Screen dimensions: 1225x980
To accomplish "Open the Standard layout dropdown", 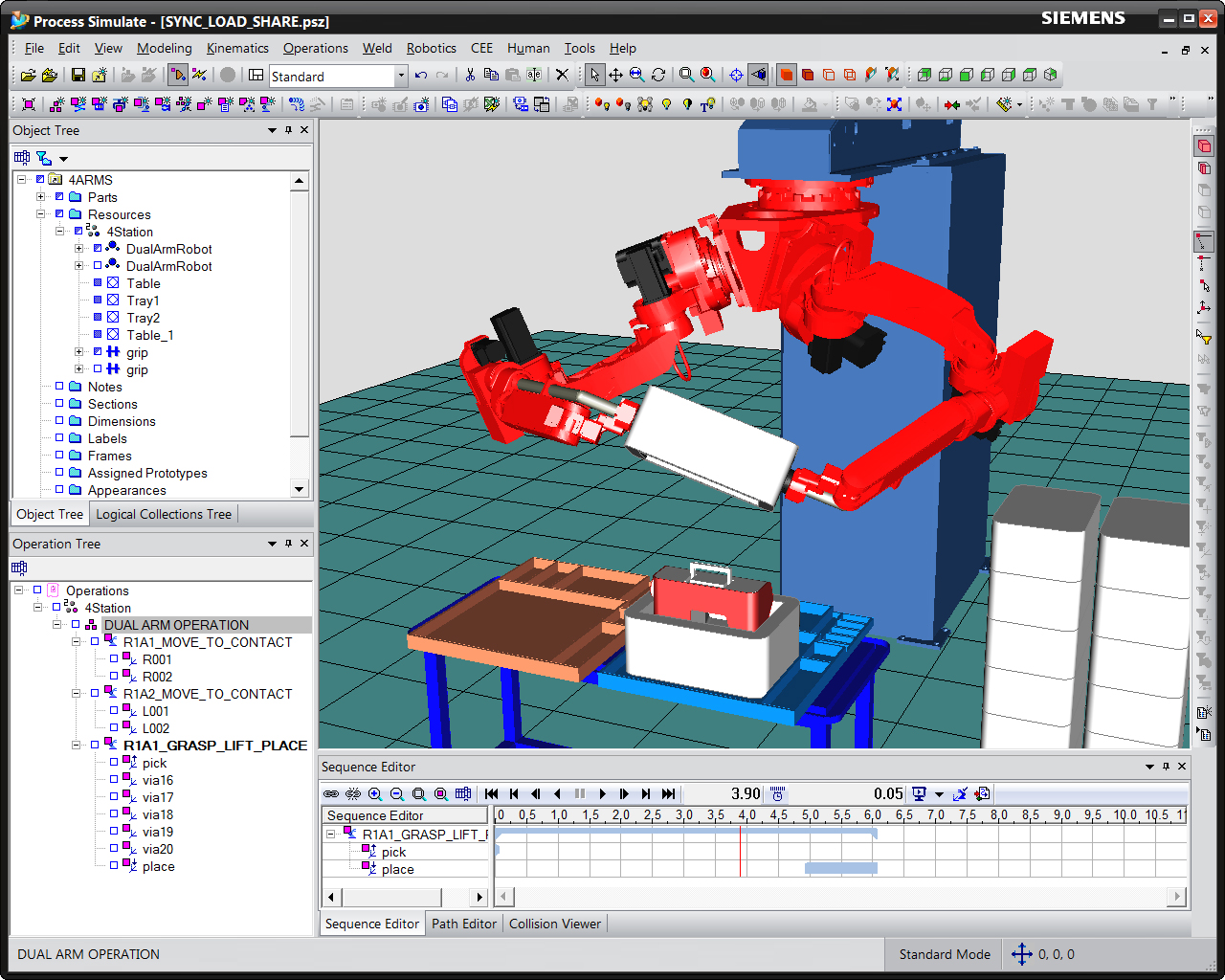I will pyautogui.click(x=401, y=76).
